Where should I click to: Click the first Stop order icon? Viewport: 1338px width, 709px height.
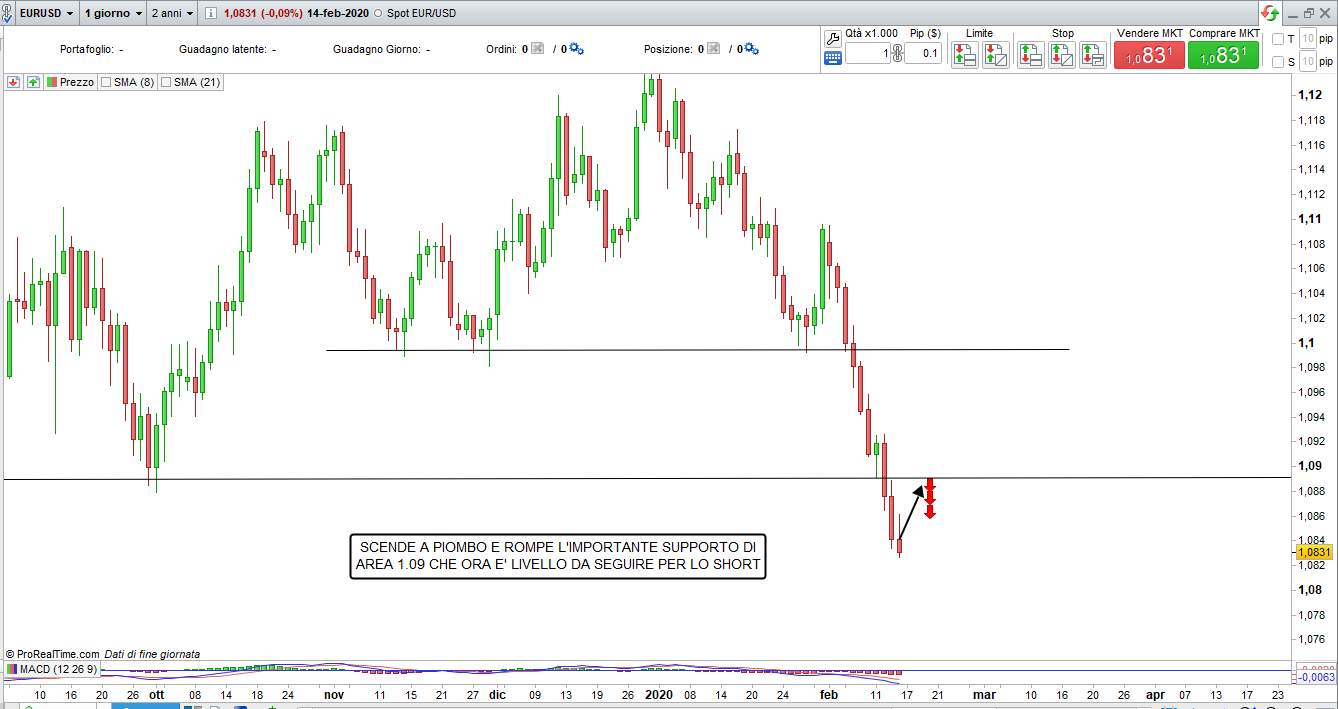1031,55
